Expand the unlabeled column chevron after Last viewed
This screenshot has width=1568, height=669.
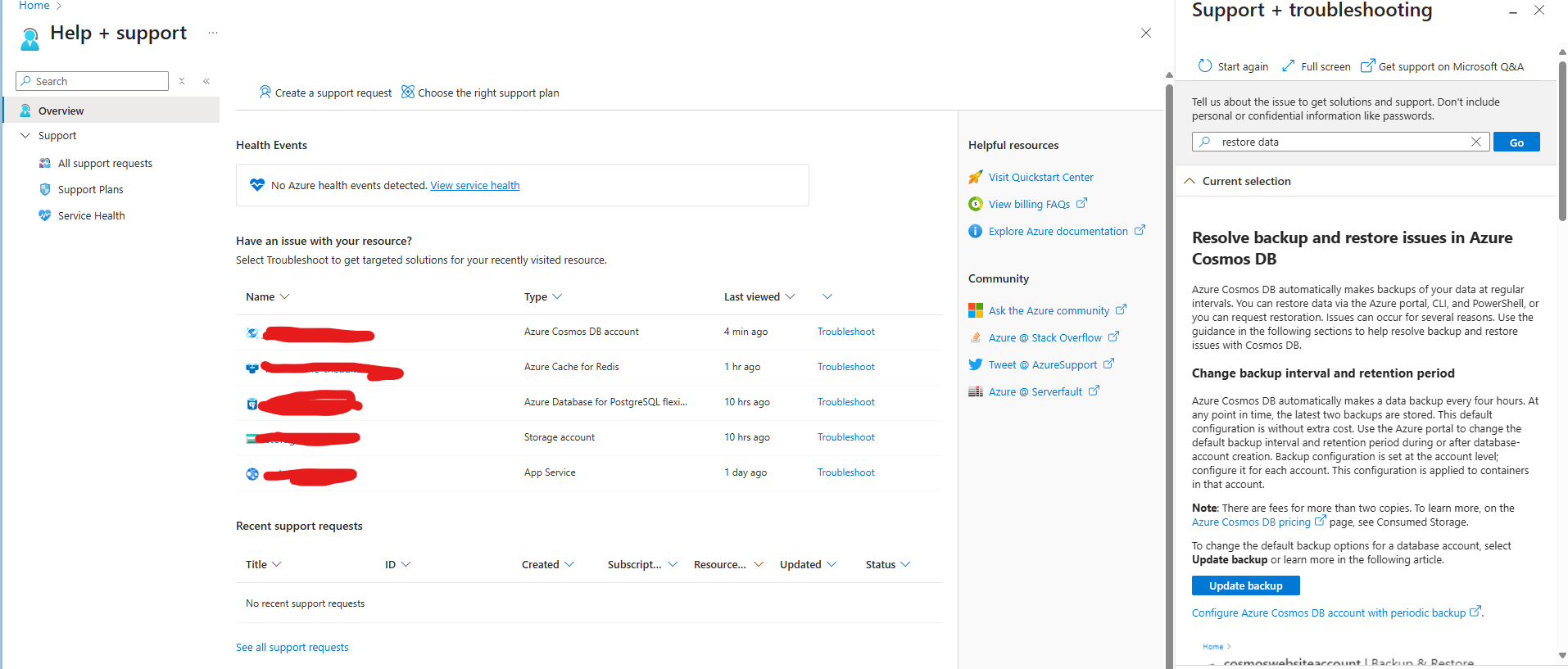tap(827, 296)
